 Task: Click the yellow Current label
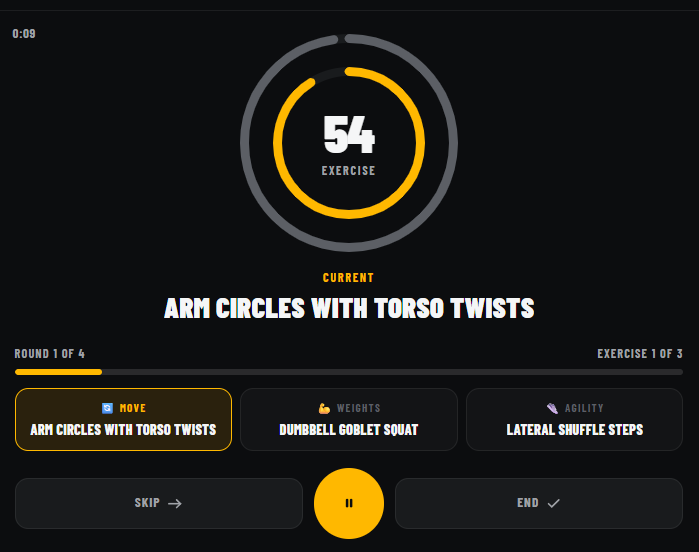tap(349, 278)
